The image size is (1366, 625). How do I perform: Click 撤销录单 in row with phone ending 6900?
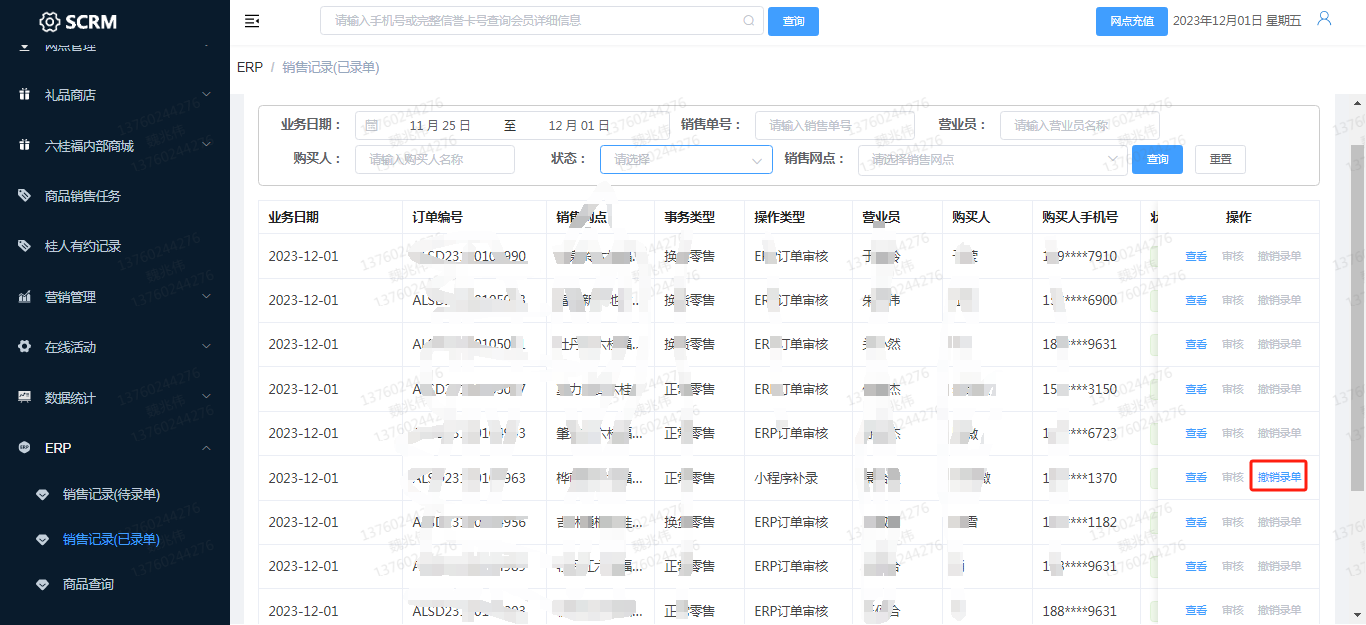(1279, 300)
